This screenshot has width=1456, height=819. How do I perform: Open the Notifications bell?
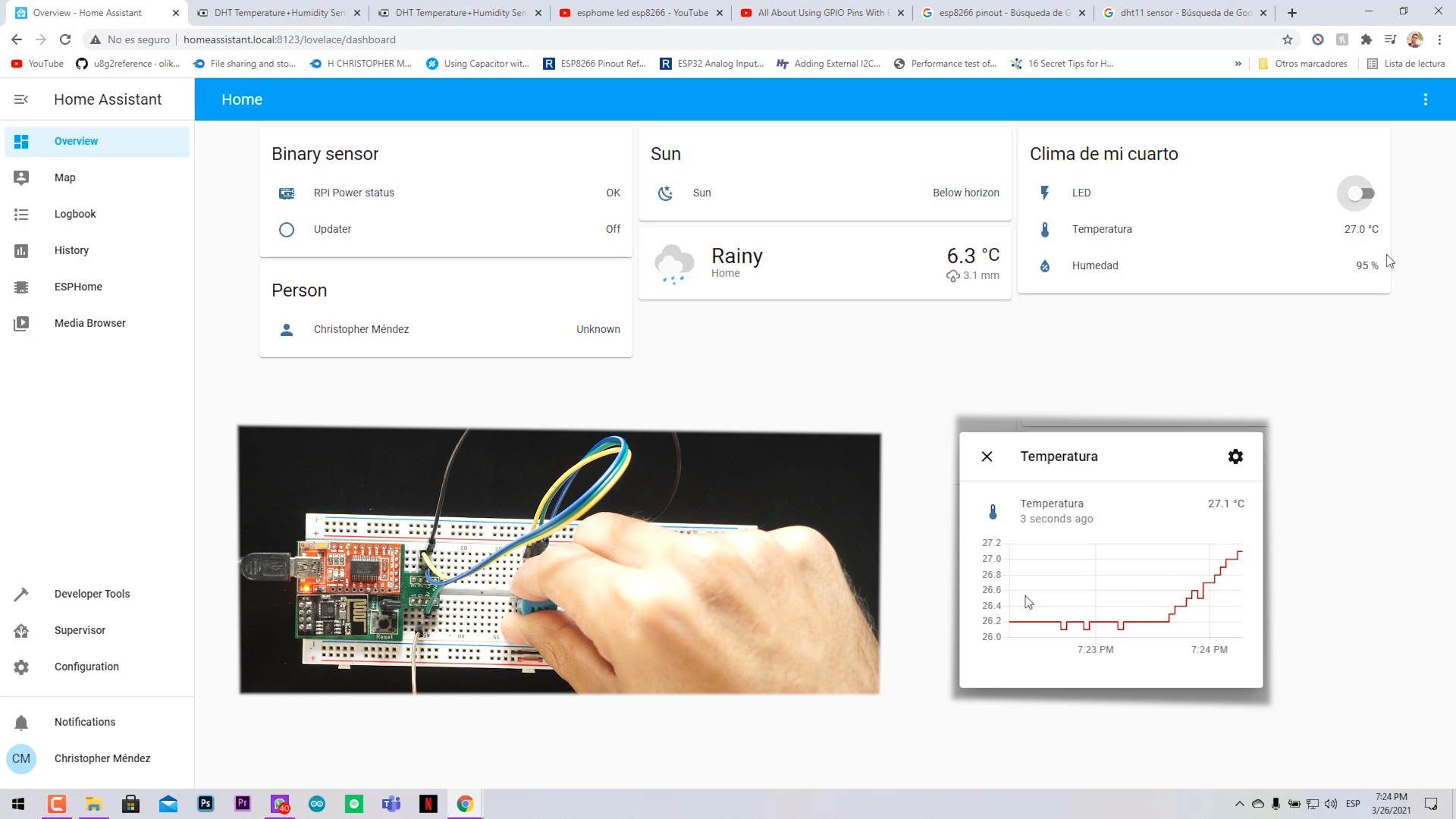[21, 722]
